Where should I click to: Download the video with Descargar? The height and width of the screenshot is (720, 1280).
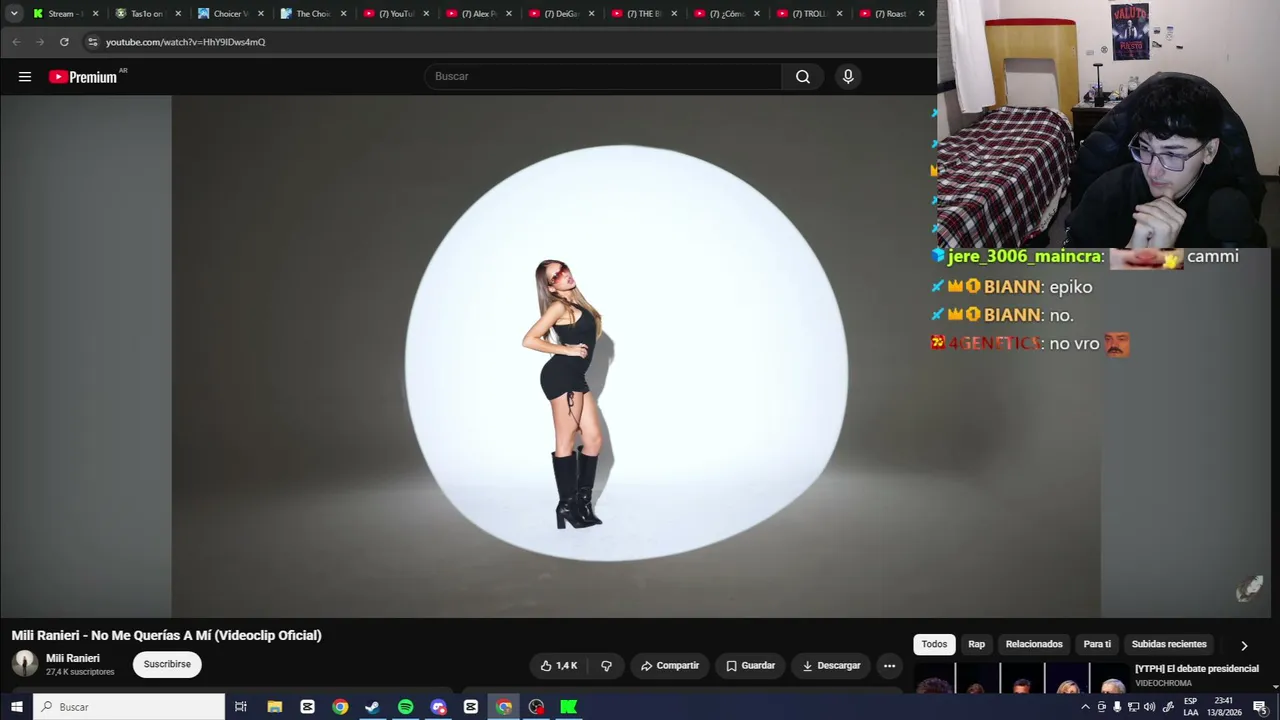coord(831,666)
